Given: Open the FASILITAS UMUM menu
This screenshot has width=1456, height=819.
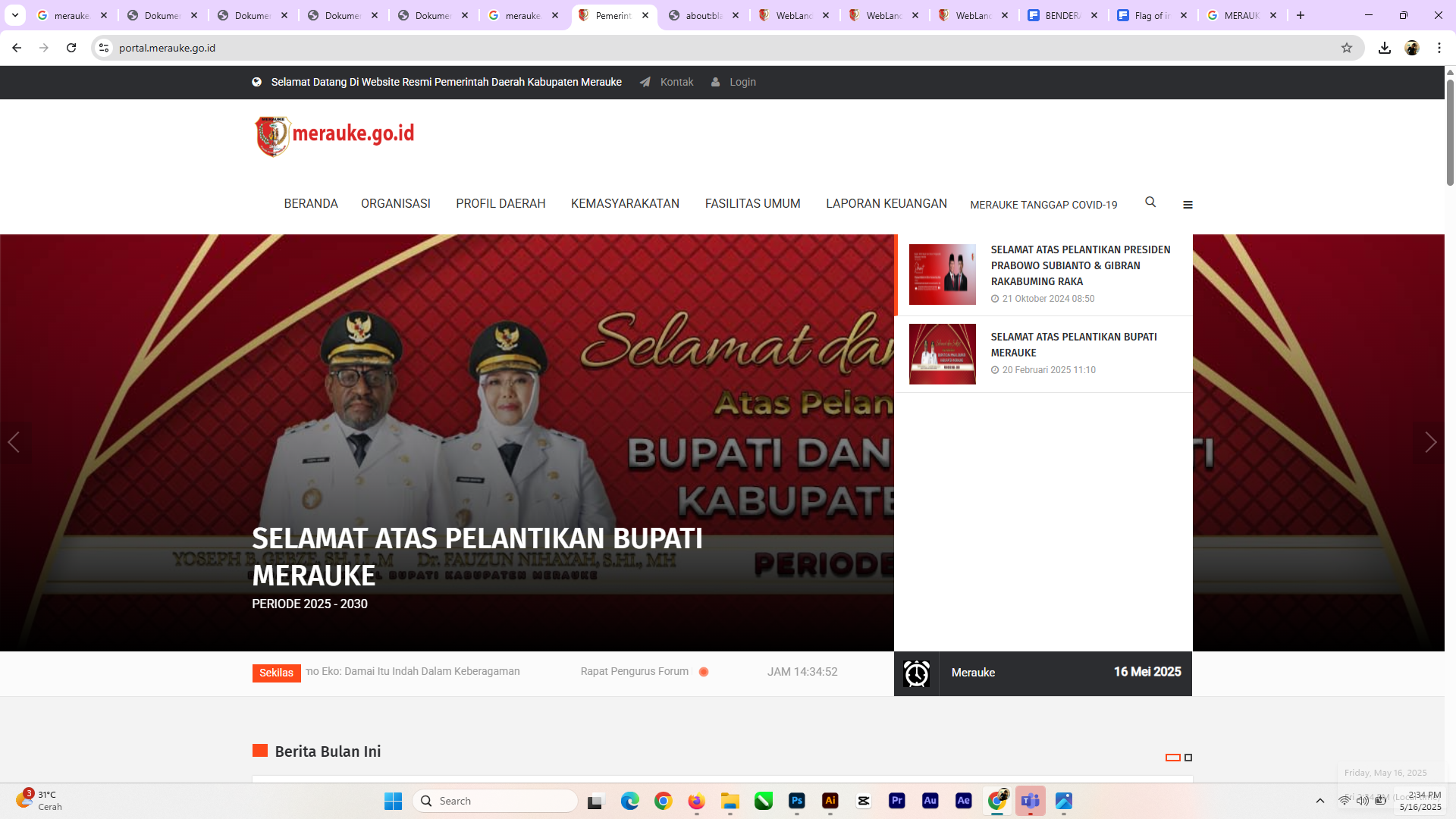Looking at the screenshot, I should (x=753, y=204).
